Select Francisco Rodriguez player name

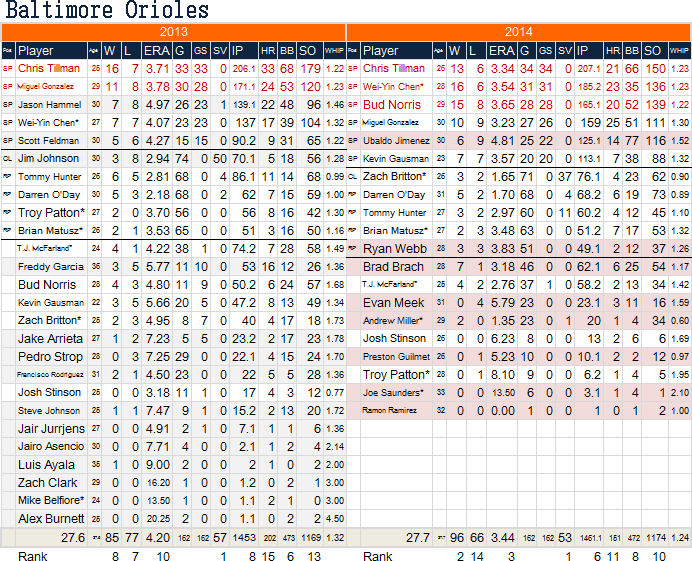click(50, 375)
